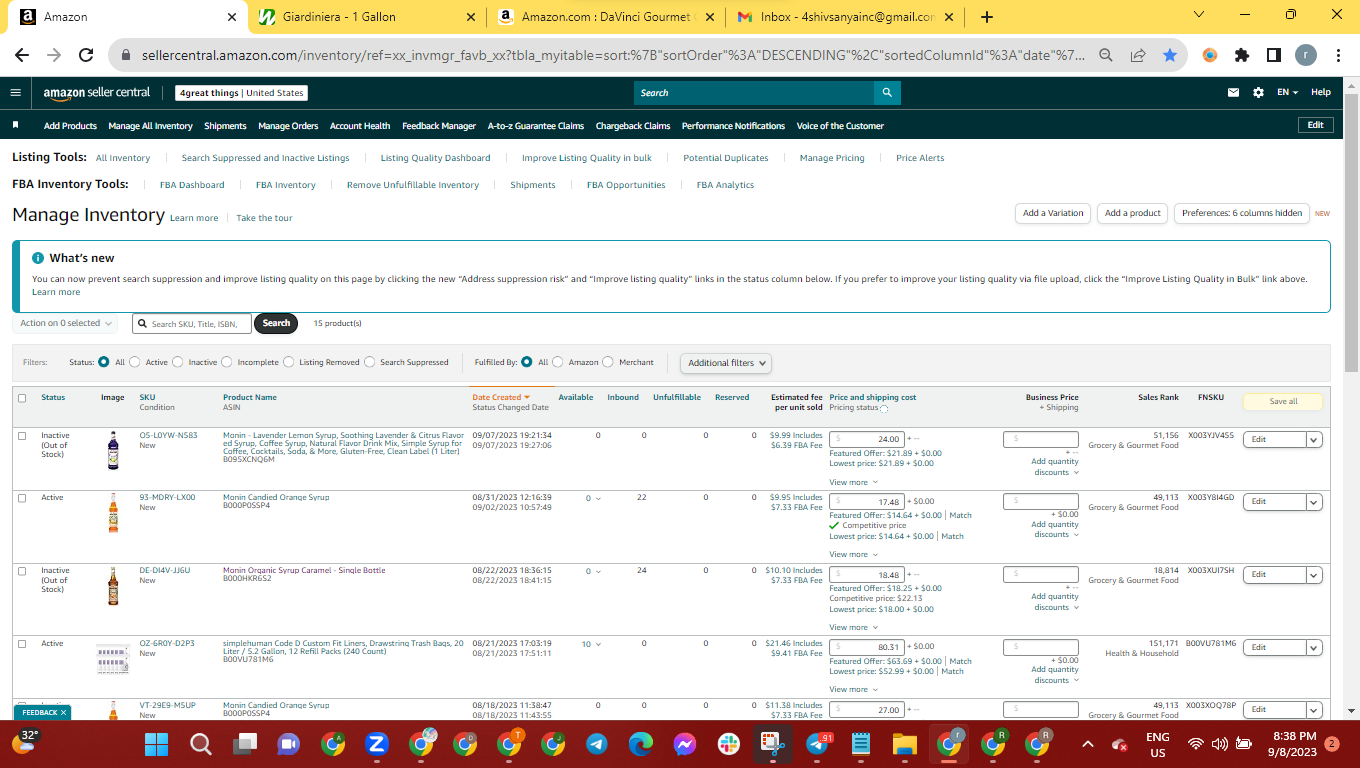Click the Lavender Lemon Syrup product thumbnail
1360x768 pixels.
point(113,450)
